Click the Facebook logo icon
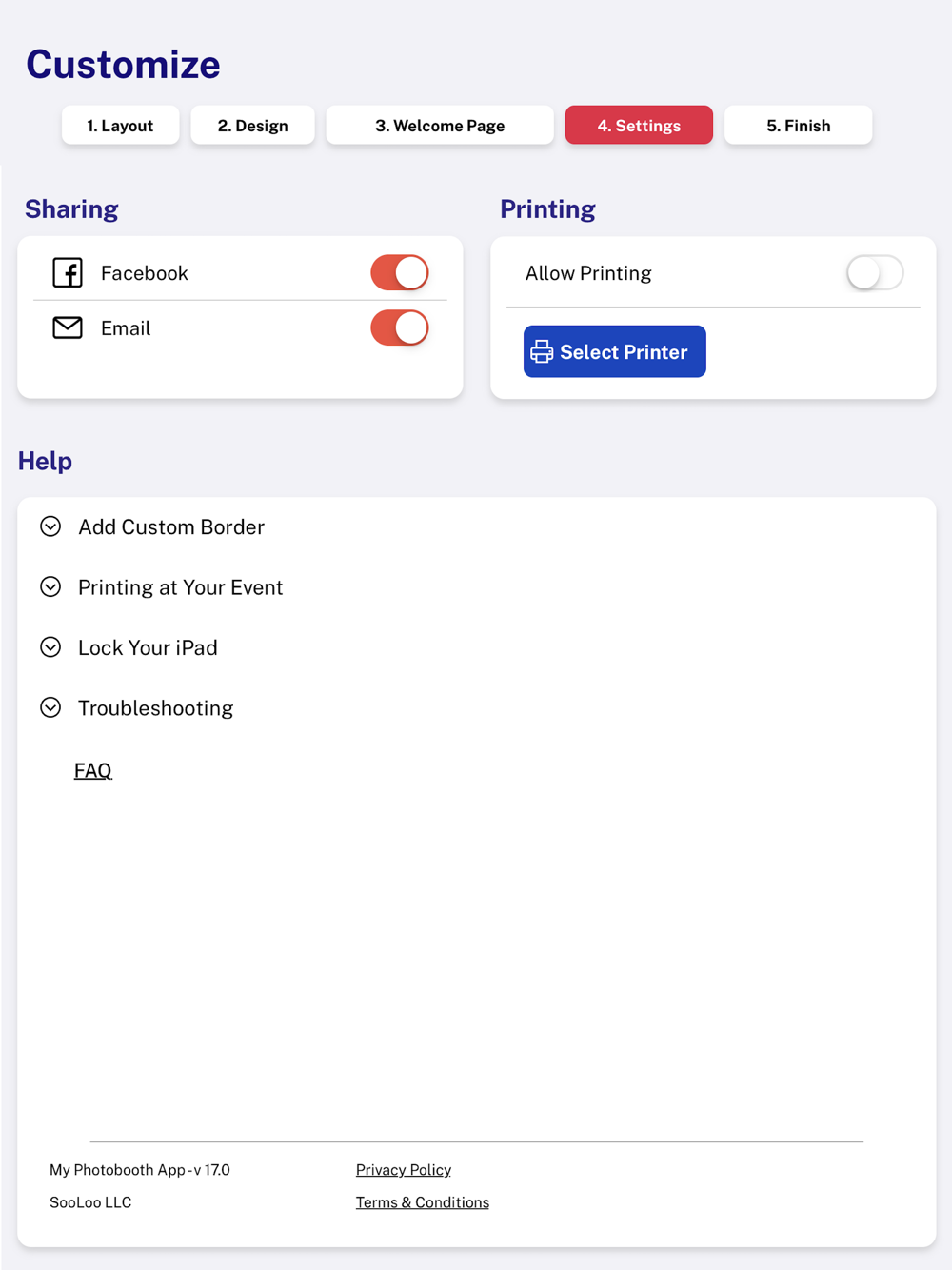The width and height of the screenshot is (952, 1270). 68,273
